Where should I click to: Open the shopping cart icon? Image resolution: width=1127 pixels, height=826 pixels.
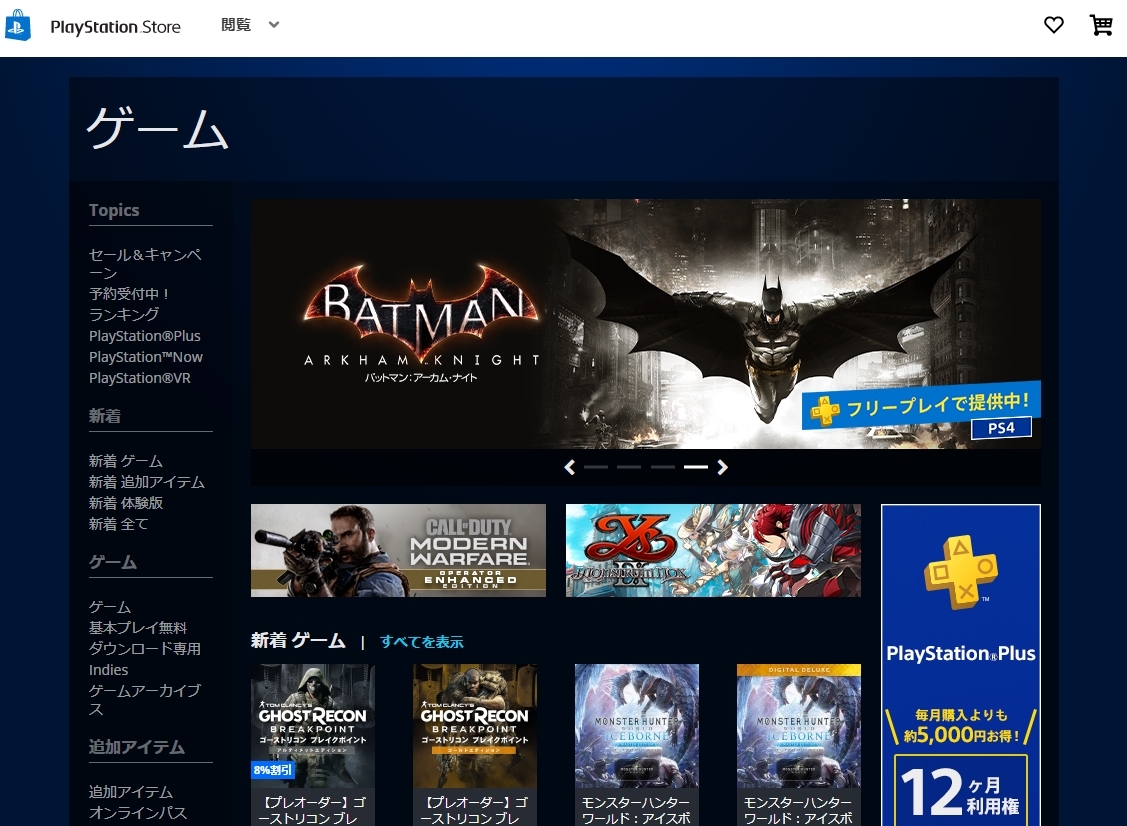[x=1101, y=25]
